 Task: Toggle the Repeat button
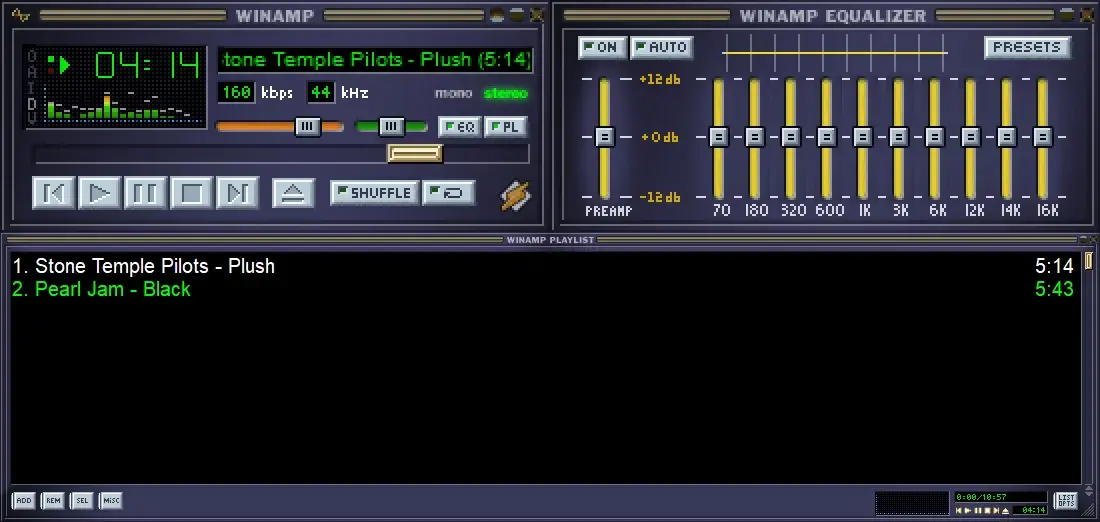coord(448,192)
